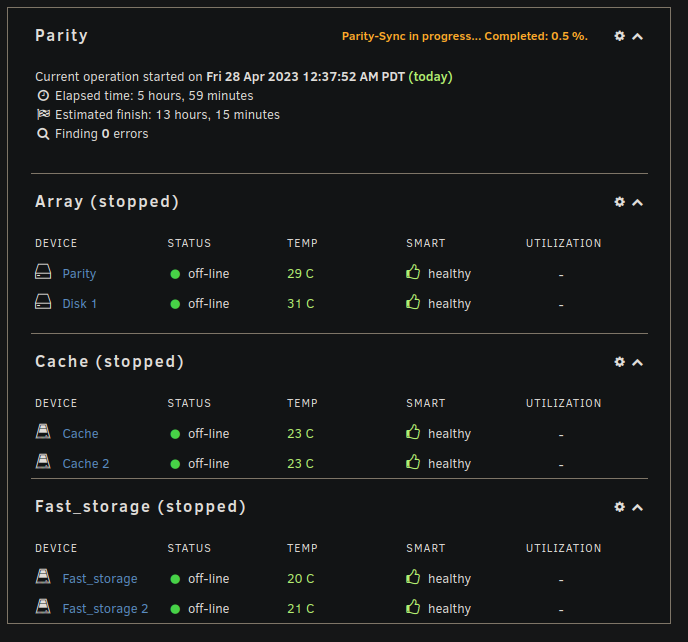Click the SMART thumbs-up icon for Fast_storage 2
Viewport: 688px width, 642px height.
tap(413, 607)
